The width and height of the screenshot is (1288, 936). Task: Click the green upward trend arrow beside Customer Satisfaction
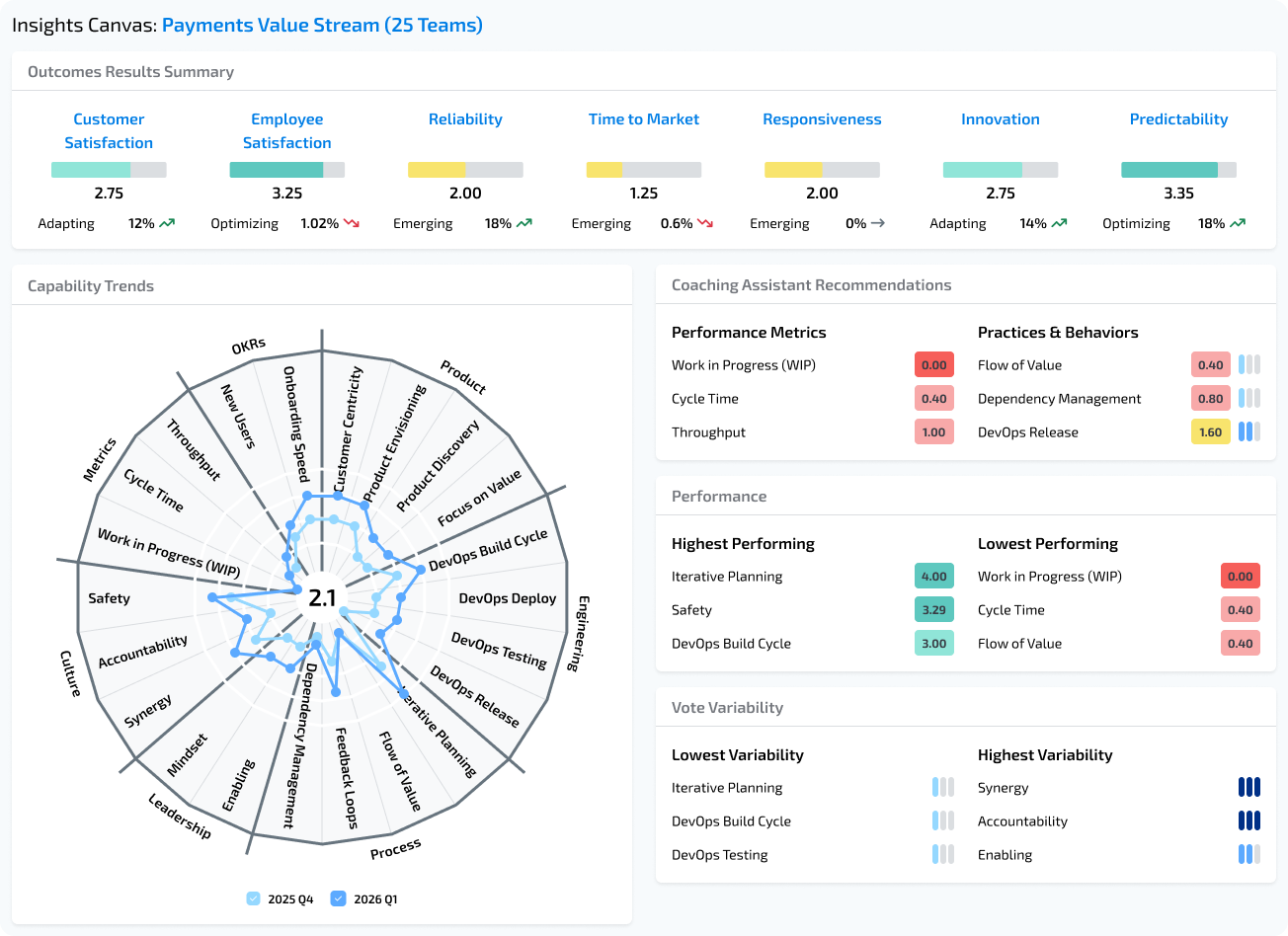pyautogui.click(x=166, y=223)
